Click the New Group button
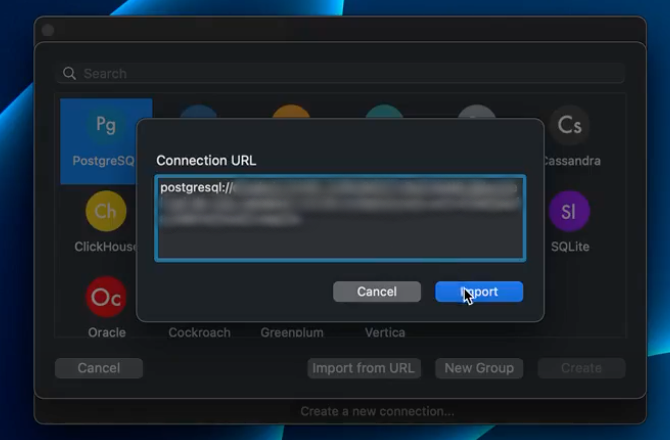This screenshot has width=670, height=440. 479,368
